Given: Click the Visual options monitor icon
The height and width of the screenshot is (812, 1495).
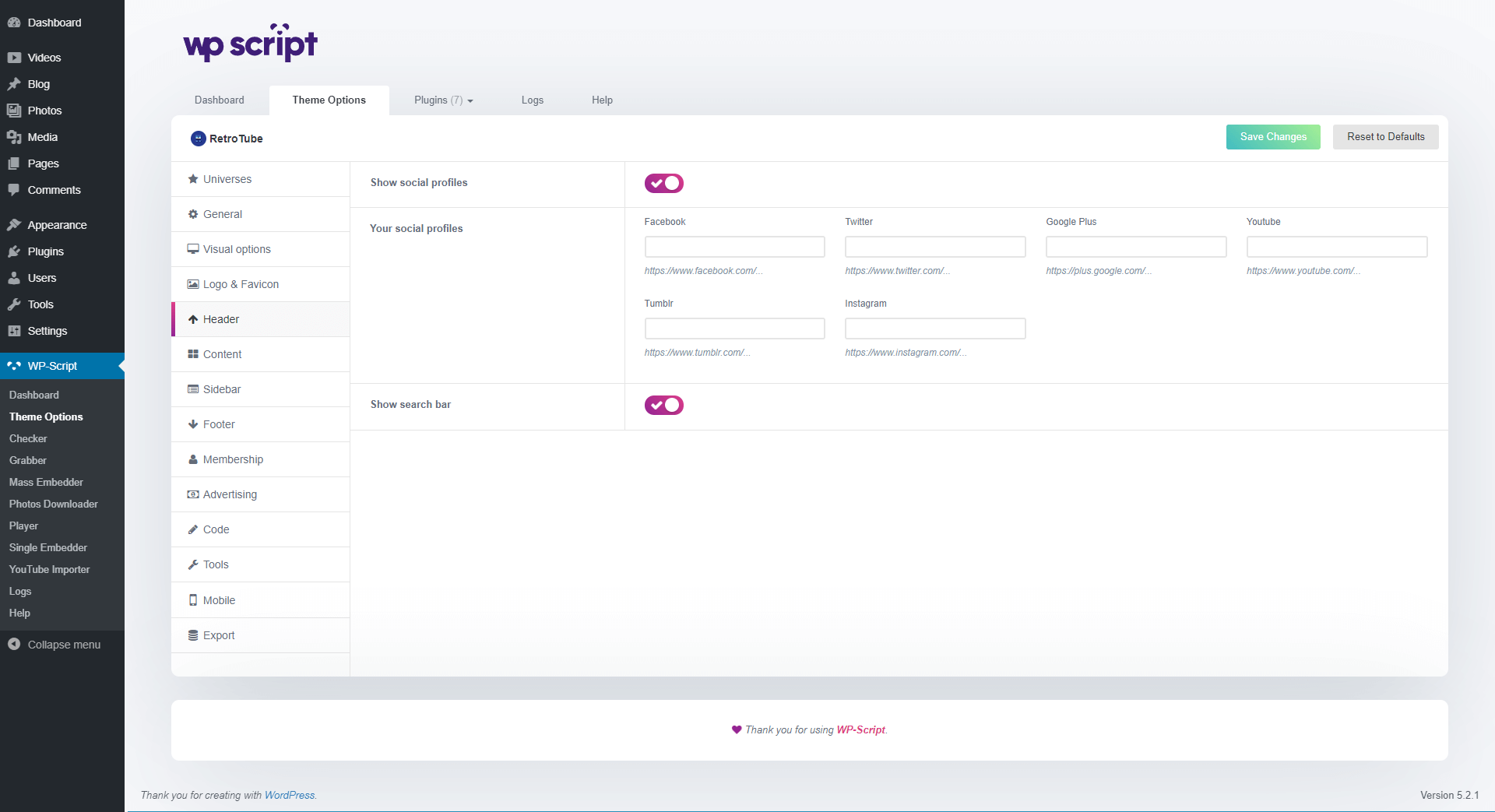Looking at the screenshot, I should 193,249.
